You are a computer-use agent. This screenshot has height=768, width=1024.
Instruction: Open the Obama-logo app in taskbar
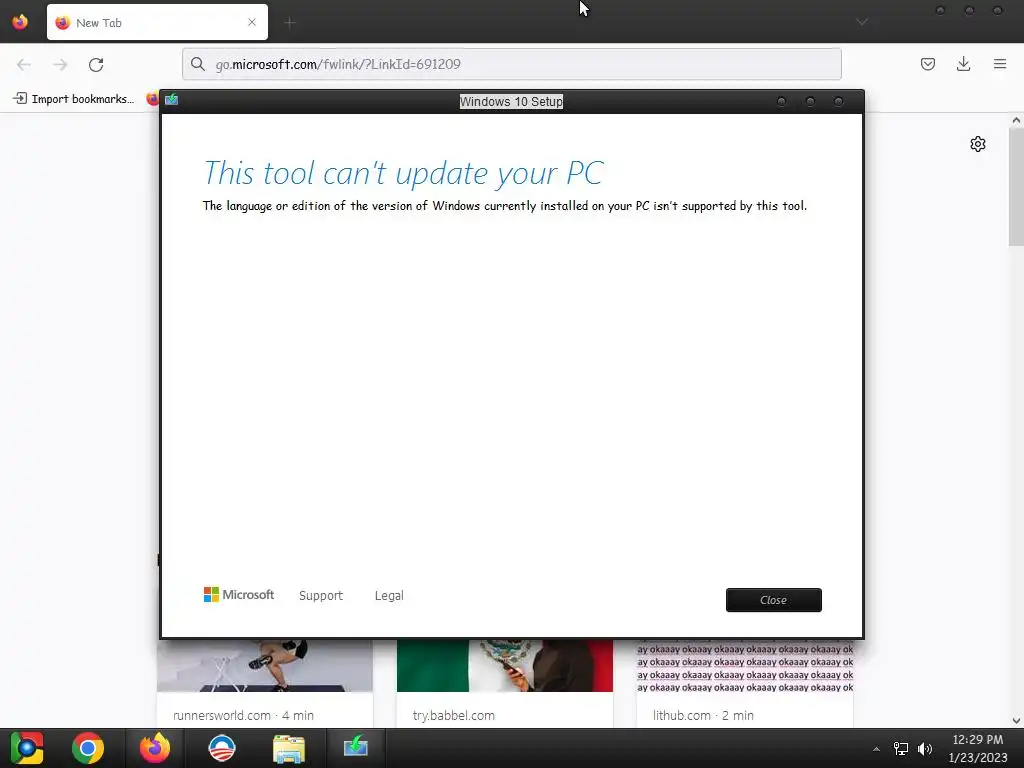point(221,748)
